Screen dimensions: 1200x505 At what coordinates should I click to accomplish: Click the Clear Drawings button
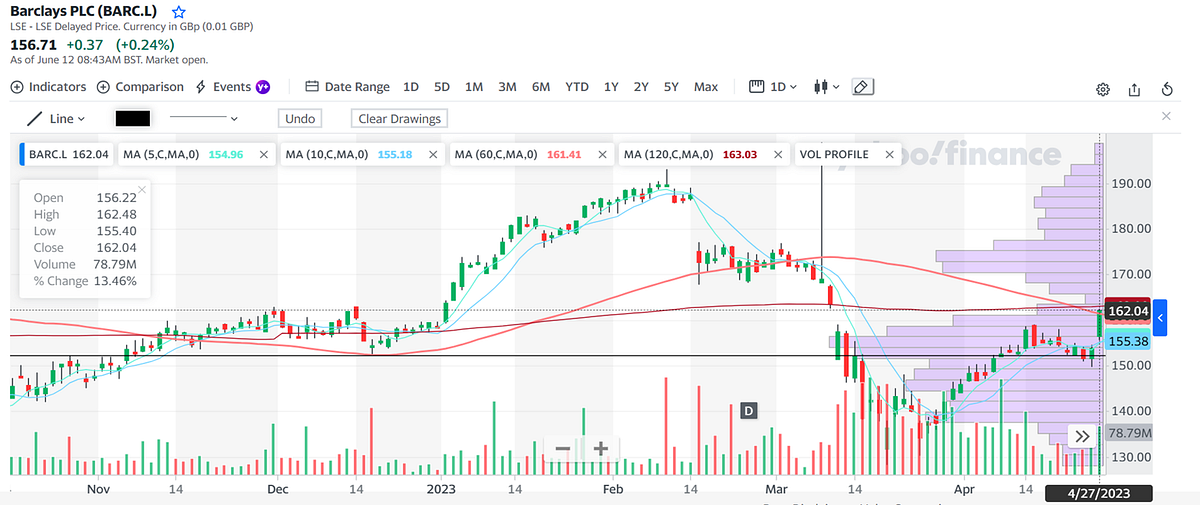pos(400,118)
